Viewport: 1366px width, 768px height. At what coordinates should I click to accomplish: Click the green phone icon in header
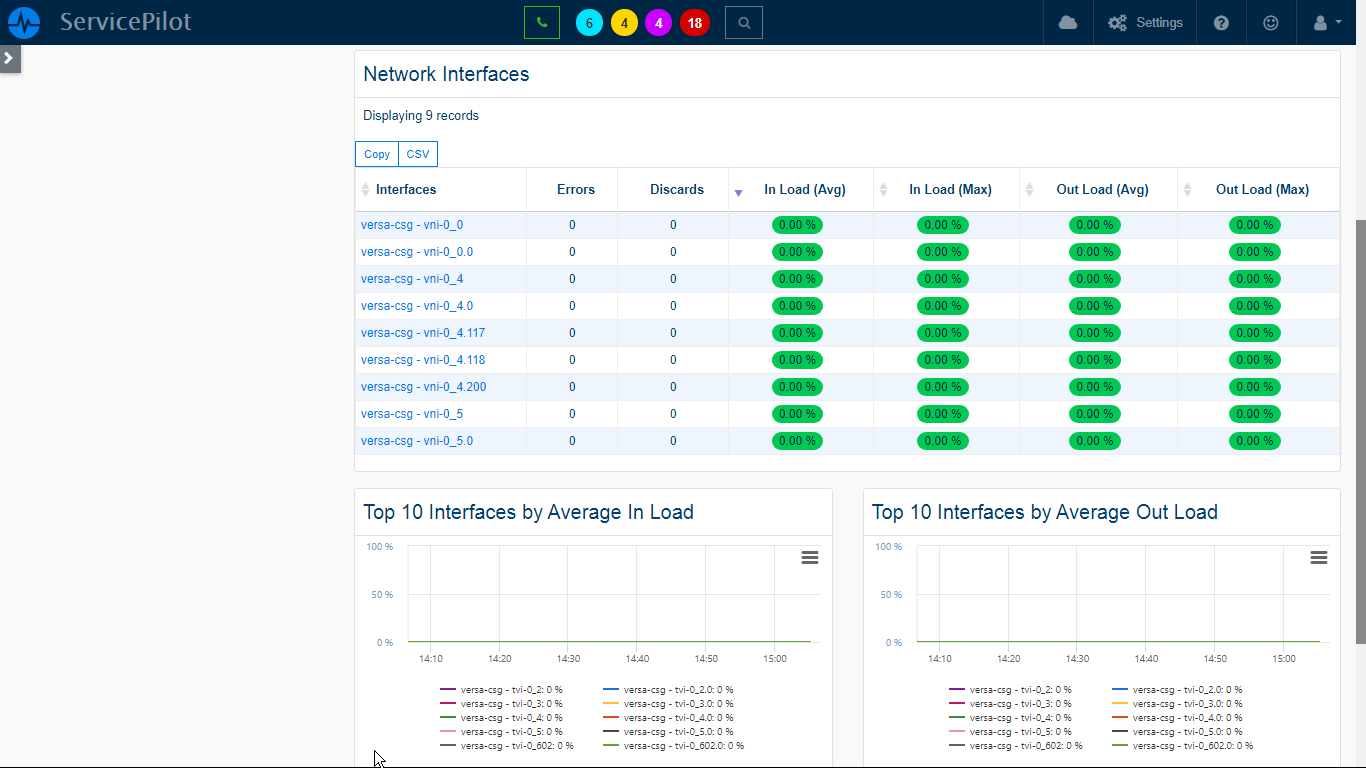click(x=542, y=22)
